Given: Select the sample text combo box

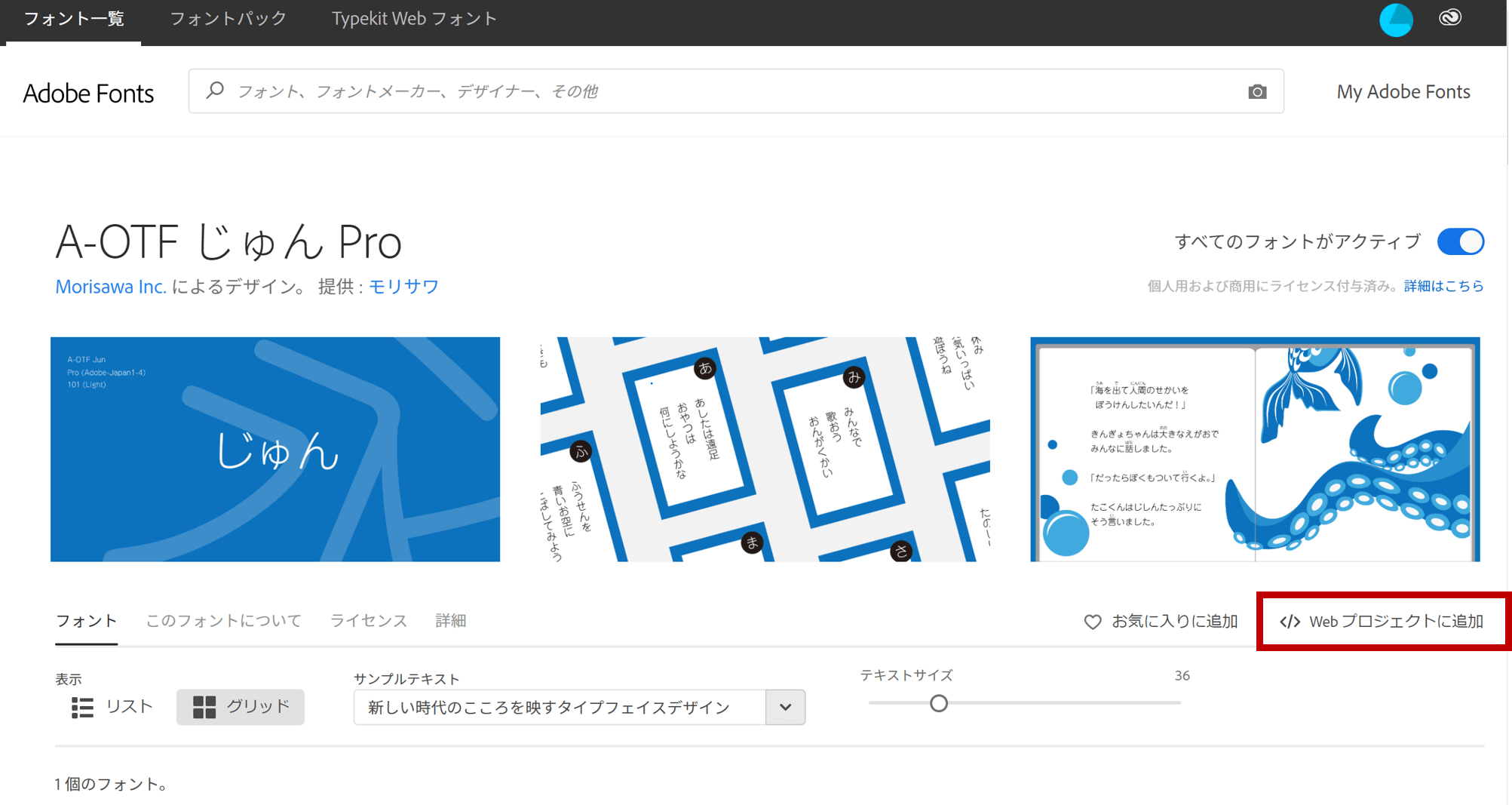Looking at the screenshot, I should (x=579, y=707).
